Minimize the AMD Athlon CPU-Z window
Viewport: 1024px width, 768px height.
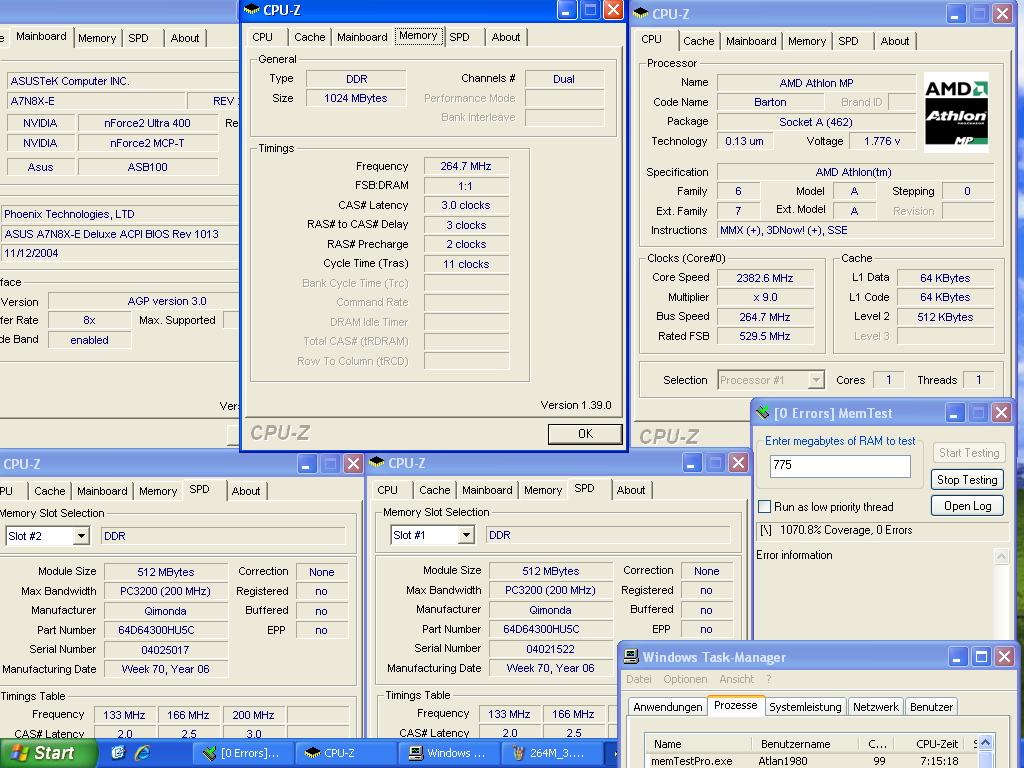[x=955, y=14]
